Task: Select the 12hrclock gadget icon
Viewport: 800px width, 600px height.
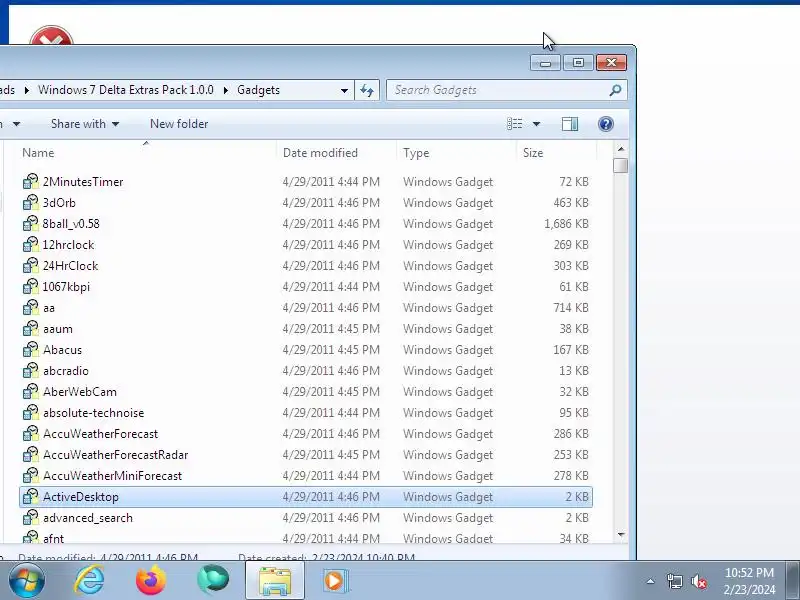Action: click(31, 244)
